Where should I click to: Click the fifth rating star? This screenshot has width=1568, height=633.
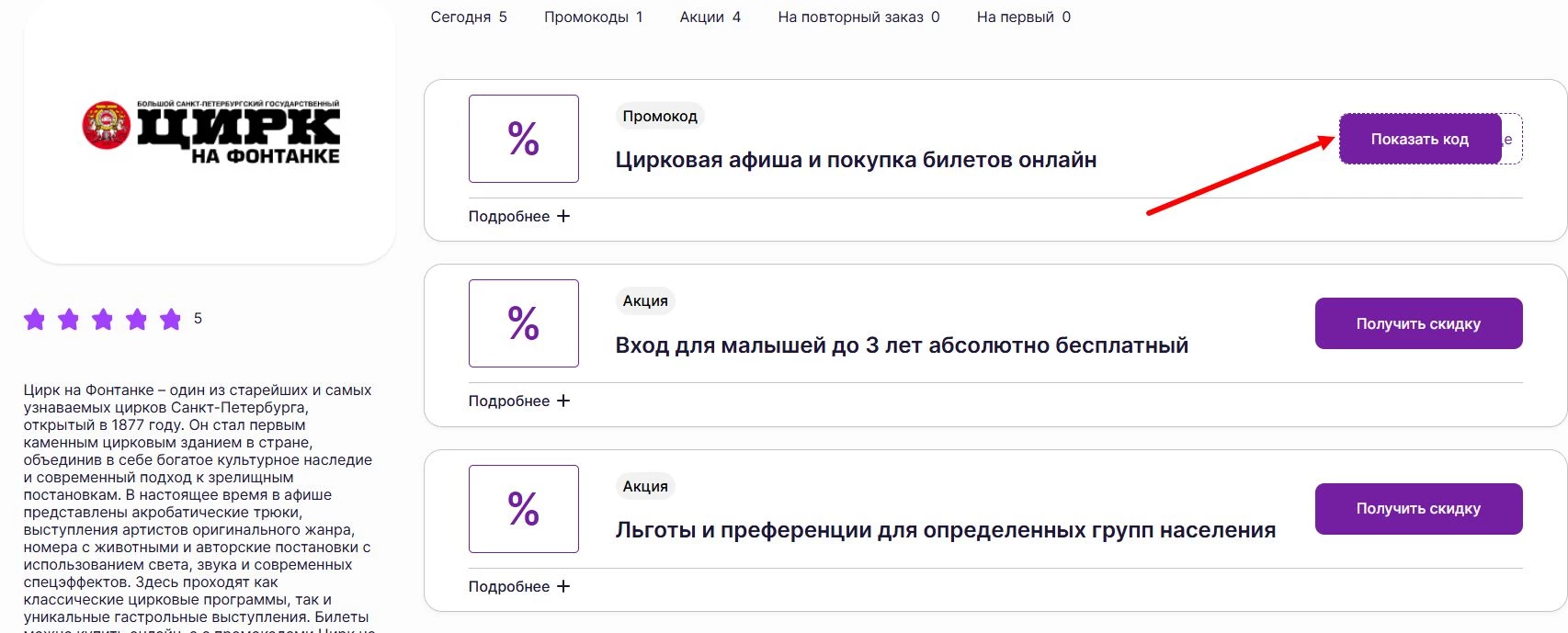click(x=171, y=319)
